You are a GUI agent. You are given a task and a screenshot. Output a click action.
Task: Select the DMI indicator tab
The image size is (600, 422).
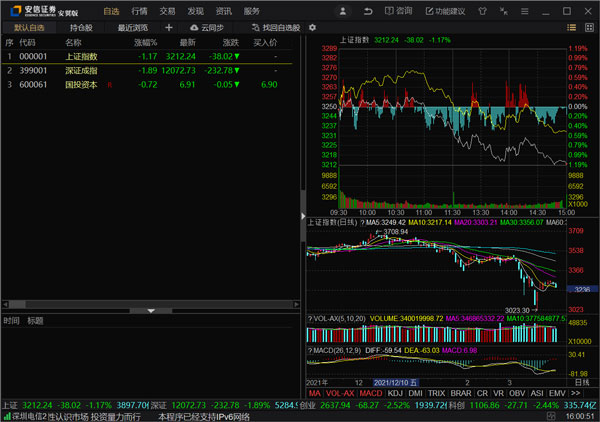(416, 393)
